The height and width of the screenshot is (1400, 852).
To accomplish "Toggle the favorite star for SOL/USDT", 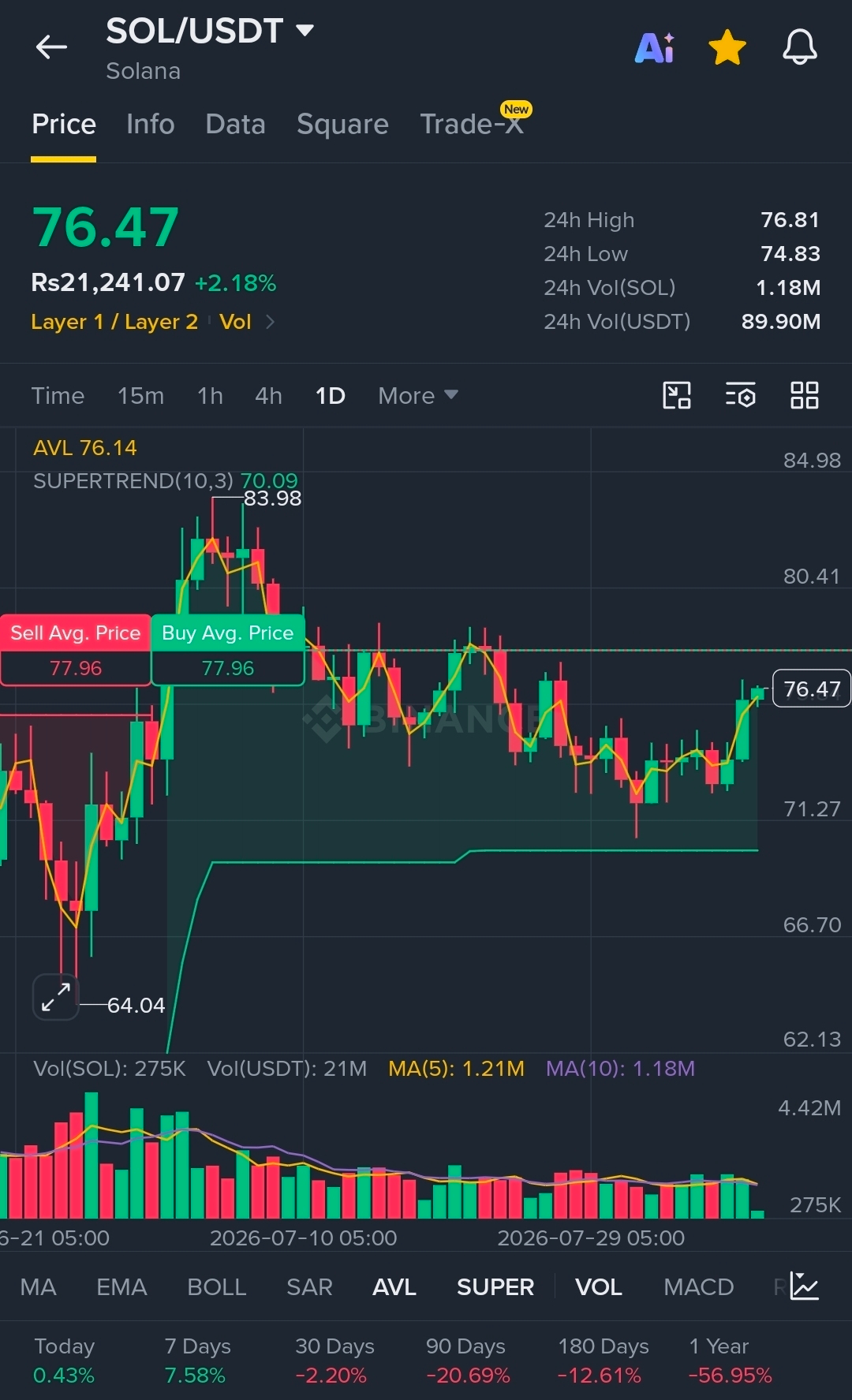I will pos(727,47).
